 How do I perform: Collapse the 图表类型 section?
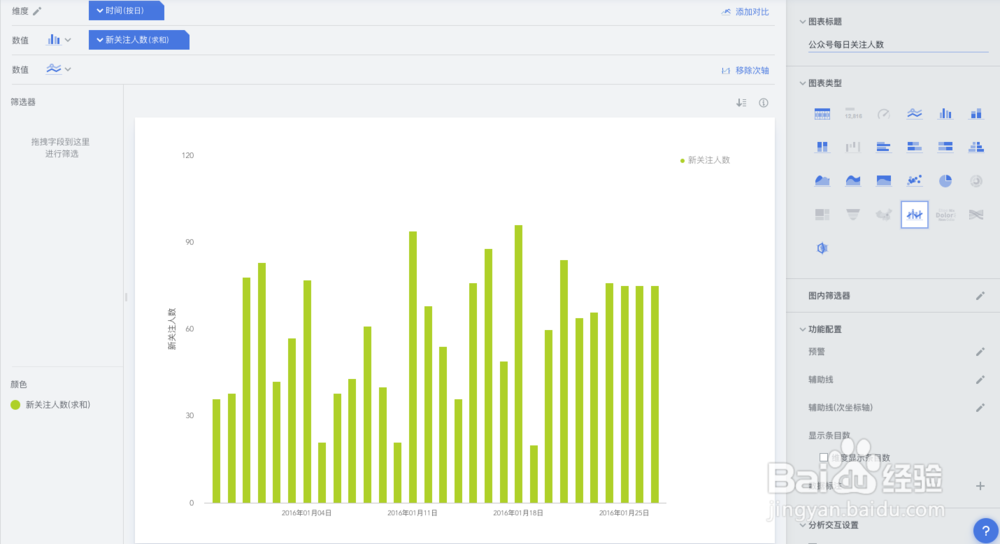802,84
